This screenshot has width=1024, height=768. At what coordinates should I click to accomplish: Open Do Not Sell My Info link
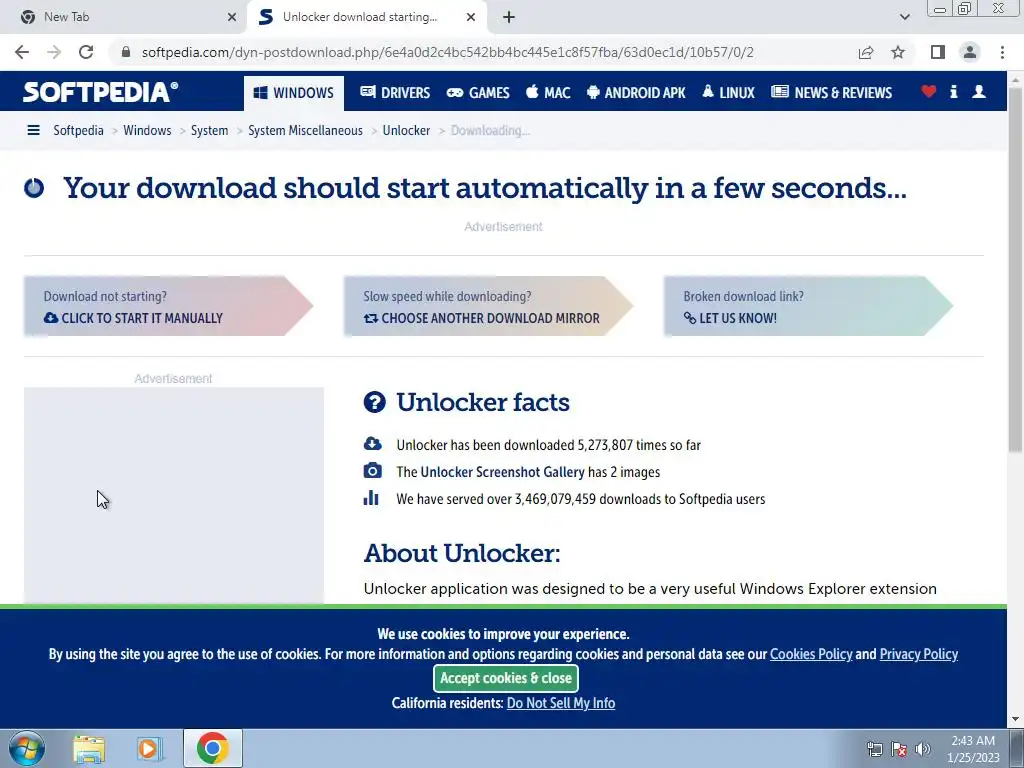coord(561,703)
